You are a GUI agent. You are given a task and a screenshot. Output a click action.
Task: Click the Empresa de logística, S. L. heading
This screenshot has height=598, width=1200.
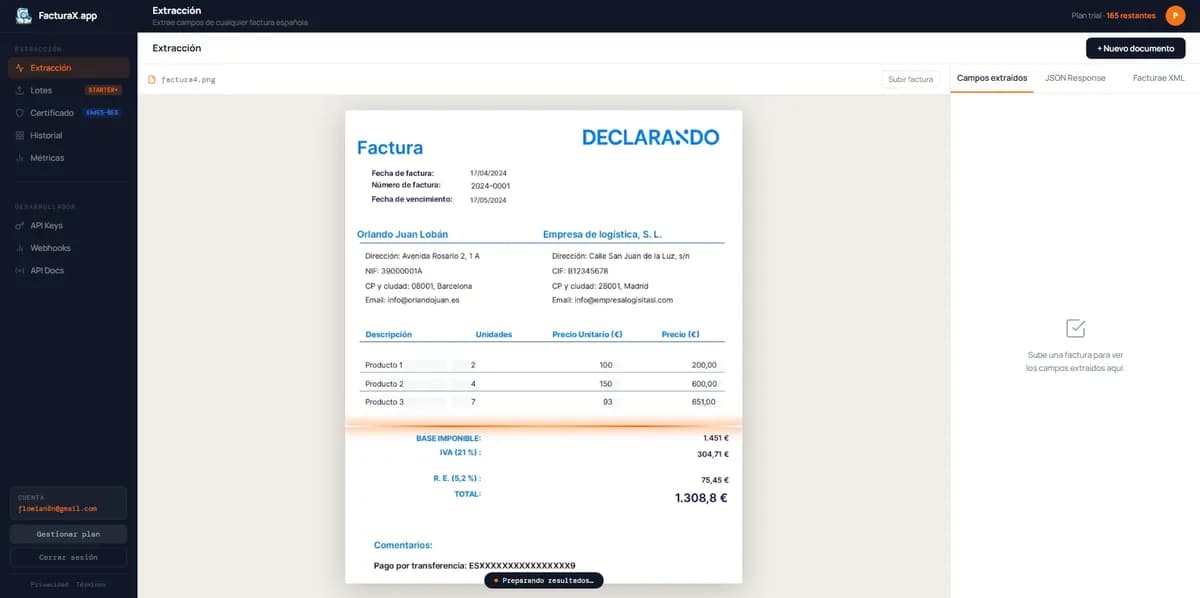pos(602,234)
